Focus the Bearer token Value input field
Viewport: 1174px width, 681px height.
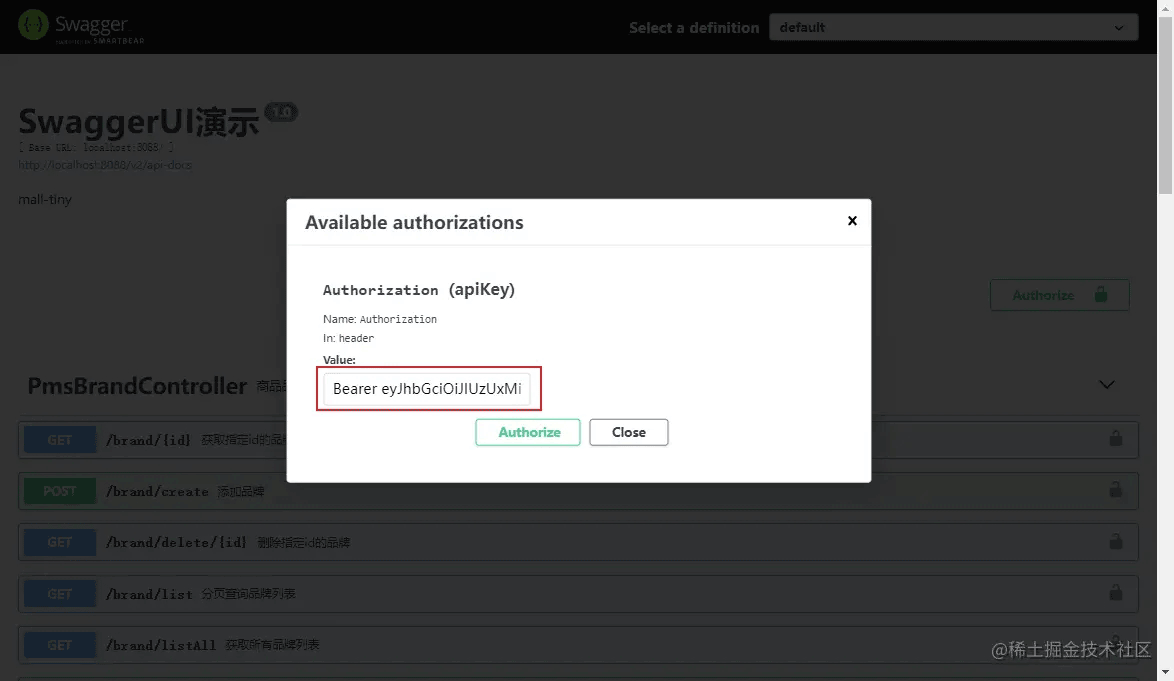pos(427,389)
